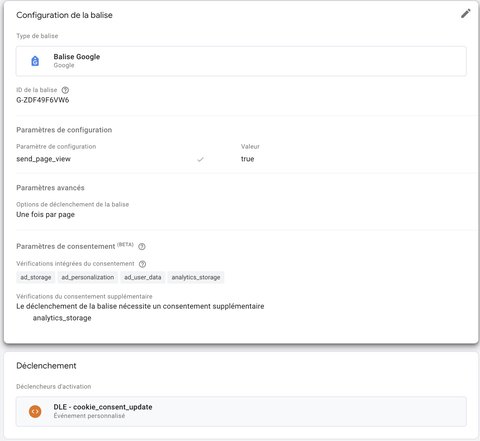The image size is (480, 441).
Task: Click the ad_user_data consent chip
Action: [143, 277]
